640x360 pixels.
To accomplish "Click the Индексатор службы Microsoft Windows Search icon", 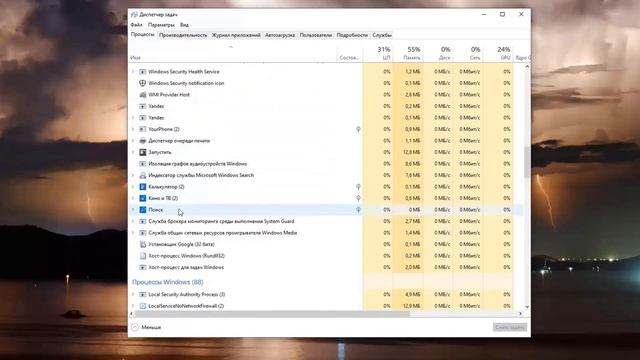I will tap(142, 175).
